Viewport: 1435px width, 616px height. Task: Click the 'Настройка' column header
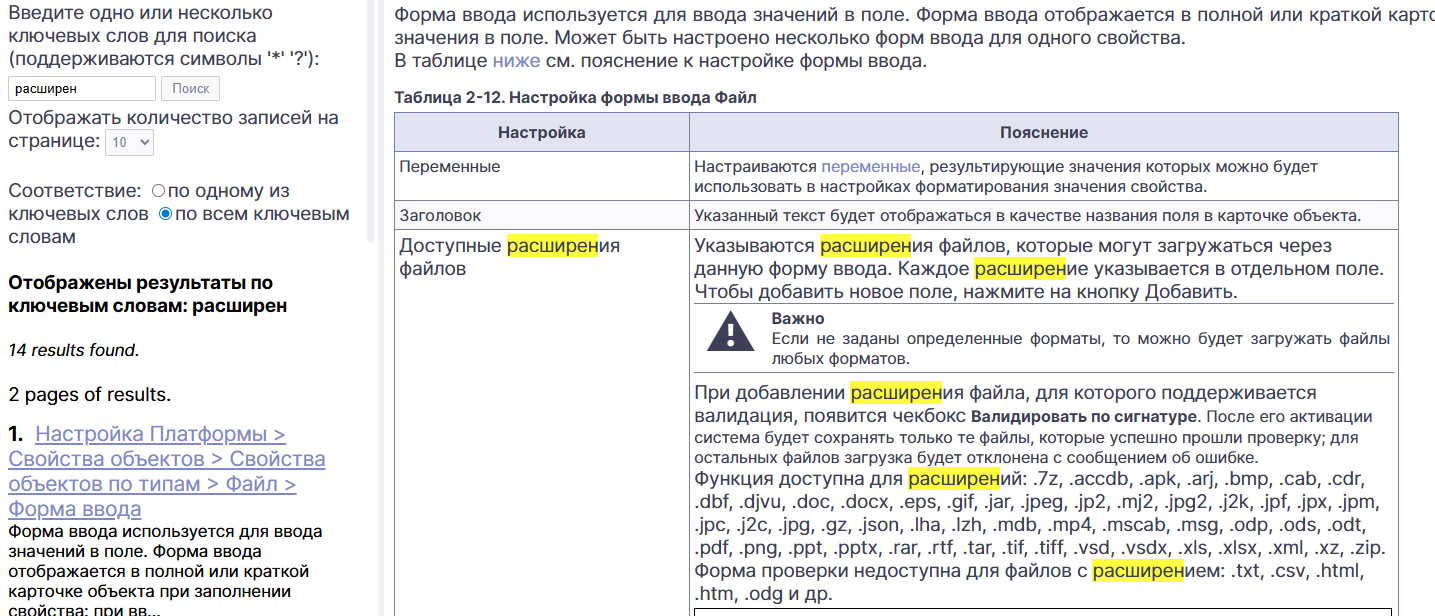542,132
